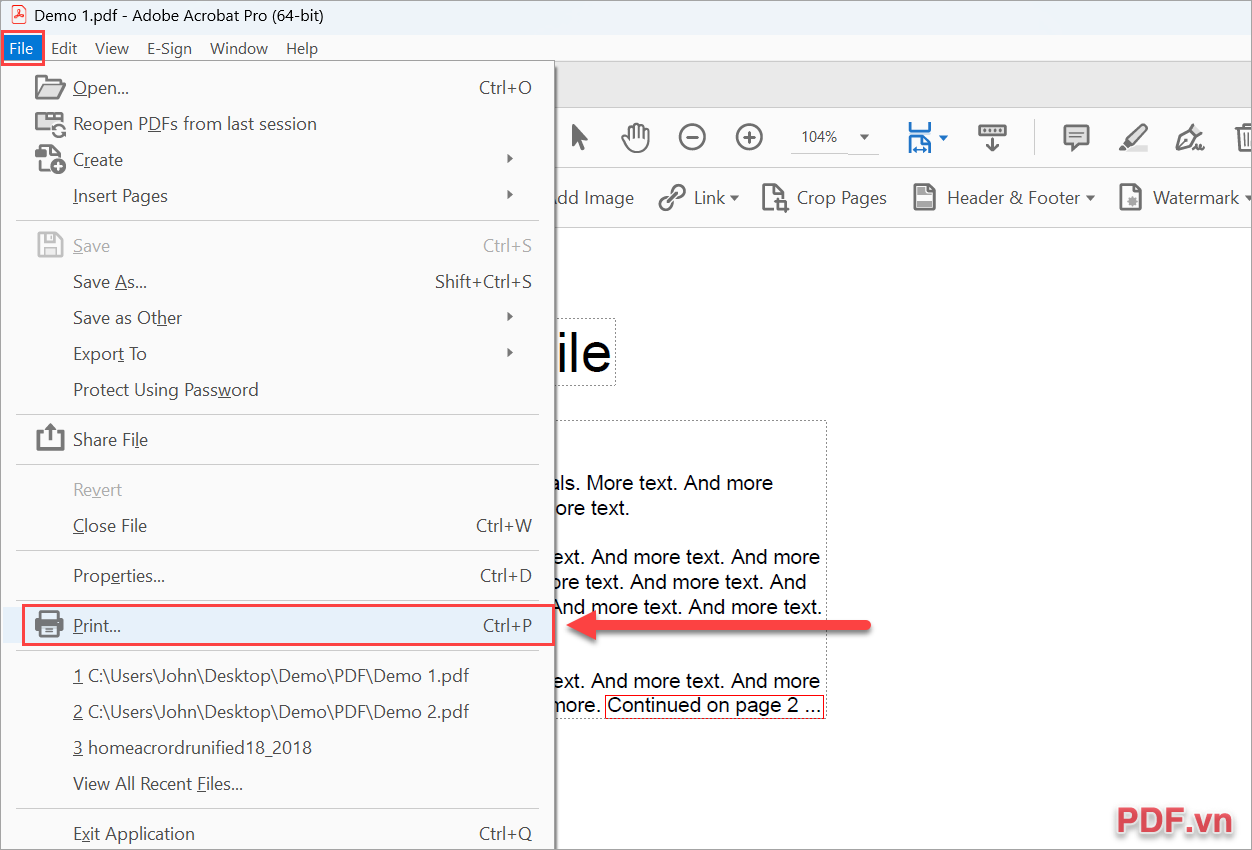Choose Share File menu entry
The image size is (1252, 850).
(277, 440)
